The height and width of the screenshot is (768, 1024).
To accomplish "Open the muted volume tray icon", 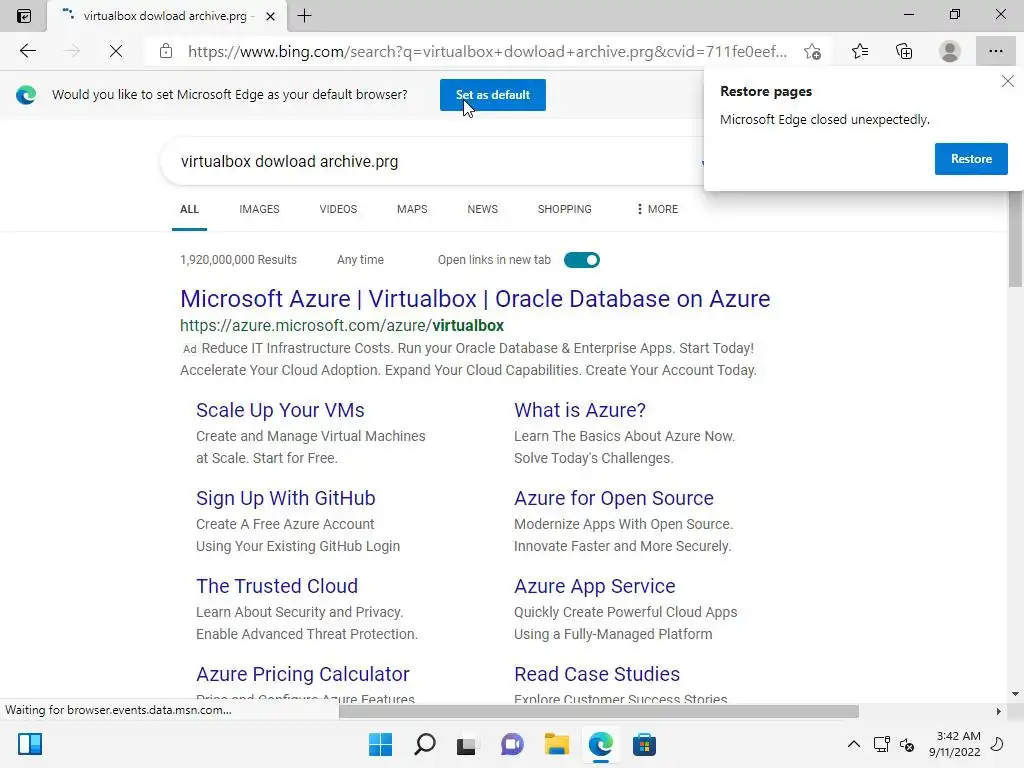I will pyautogui.click(x=907, y=744).
